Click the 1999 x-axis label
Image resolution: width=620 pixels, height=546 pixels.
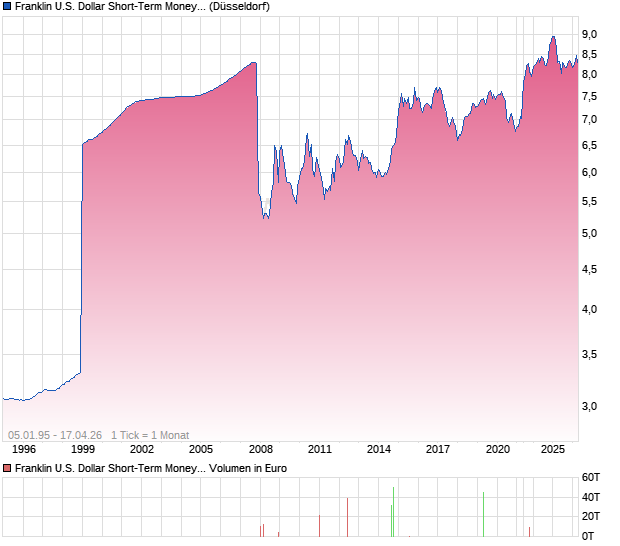pos(83,449)
